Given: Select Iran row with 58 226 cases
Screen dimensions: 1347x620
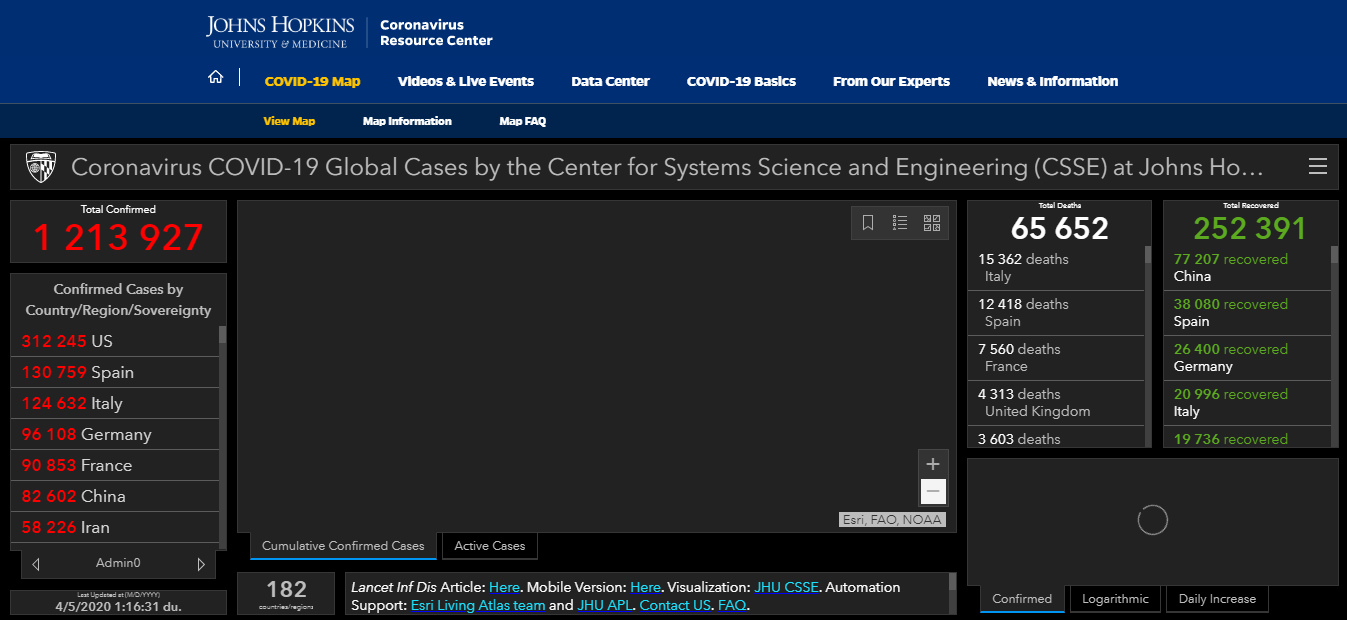Looking at the screenshot, I should click(115, 527).
